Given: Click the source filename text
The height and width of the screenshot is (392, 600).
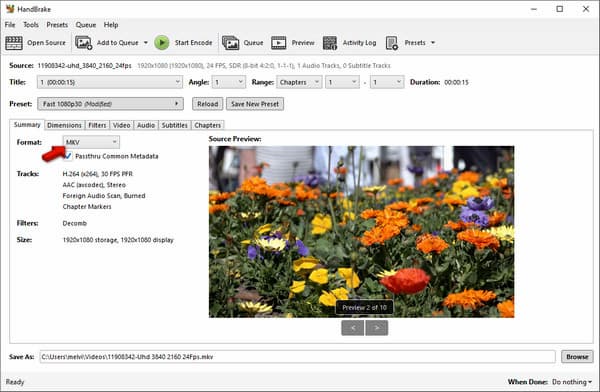Looking at the screenshot, I should [84, 65].
